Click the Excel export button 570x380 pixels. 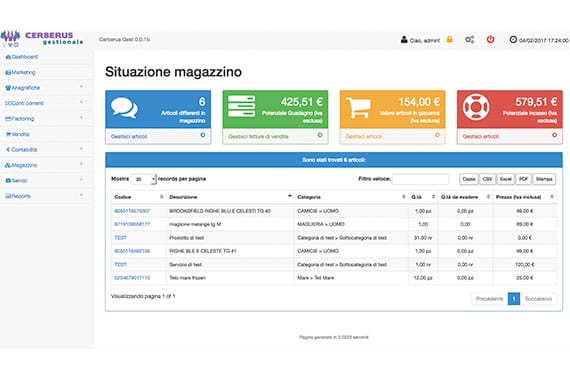[x=506, y=179]
